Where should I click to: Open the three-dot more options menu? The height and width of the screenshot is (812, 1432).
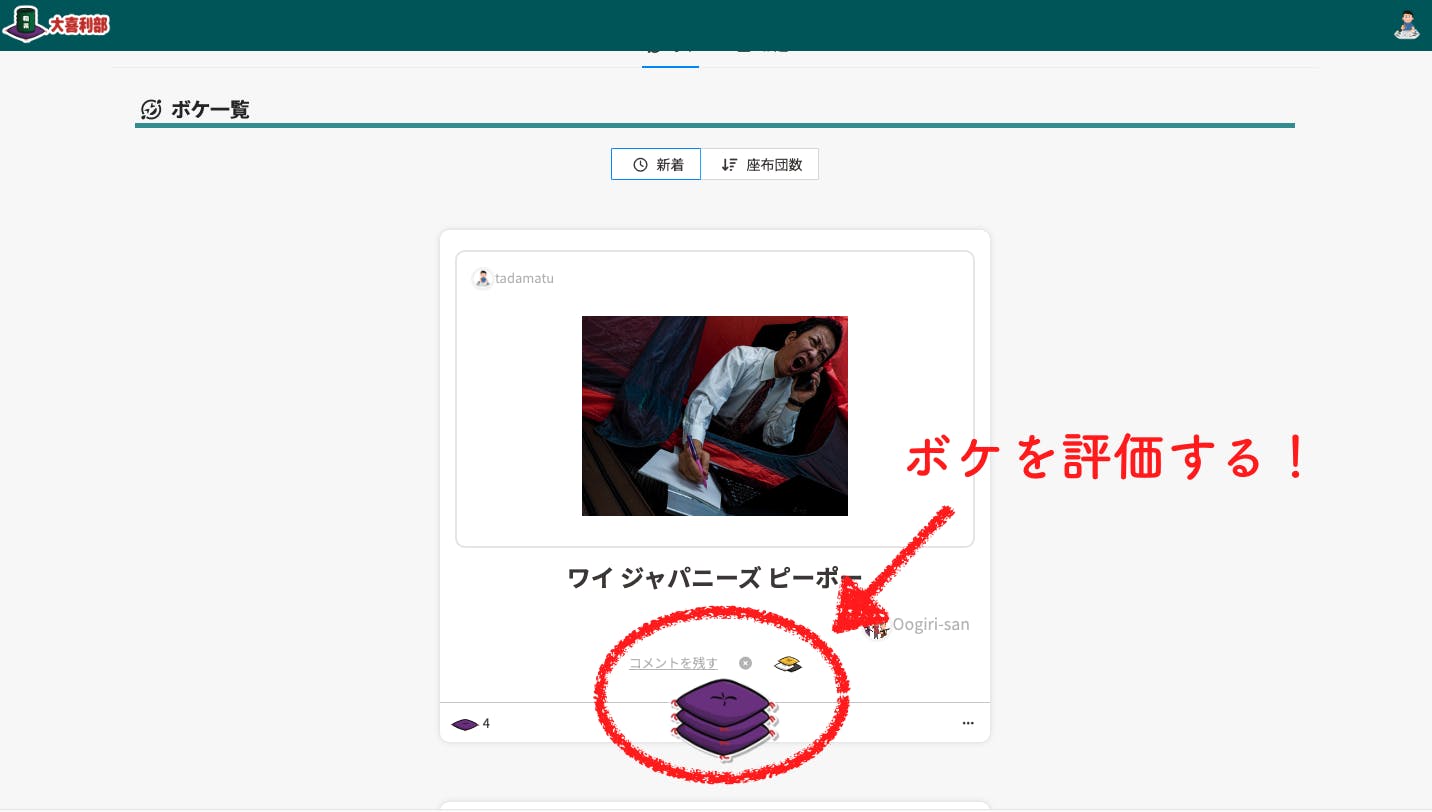tap(967, 723)
